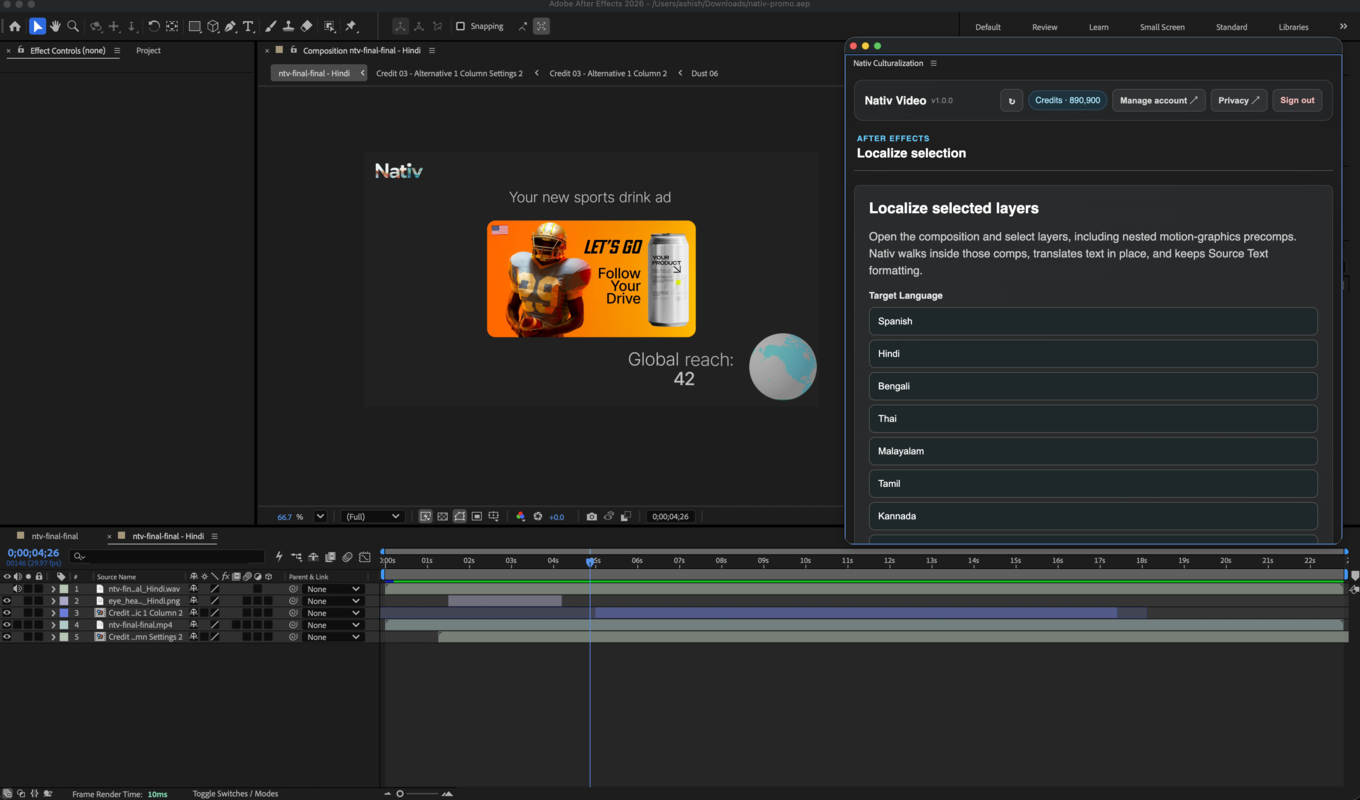Take a snapshot with camera icon
The image size is (1360, 800).
(x=592, y=517)
